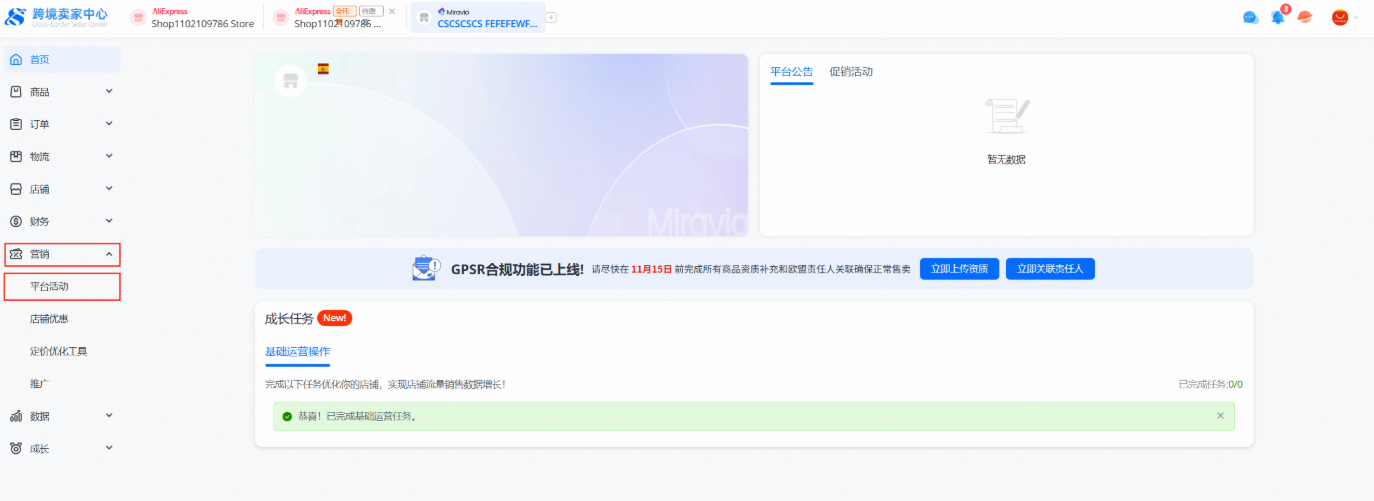The image size is (1374, 501).
Task: Switch to Shop1102109786 Store tab
Action: pos(194,17)
